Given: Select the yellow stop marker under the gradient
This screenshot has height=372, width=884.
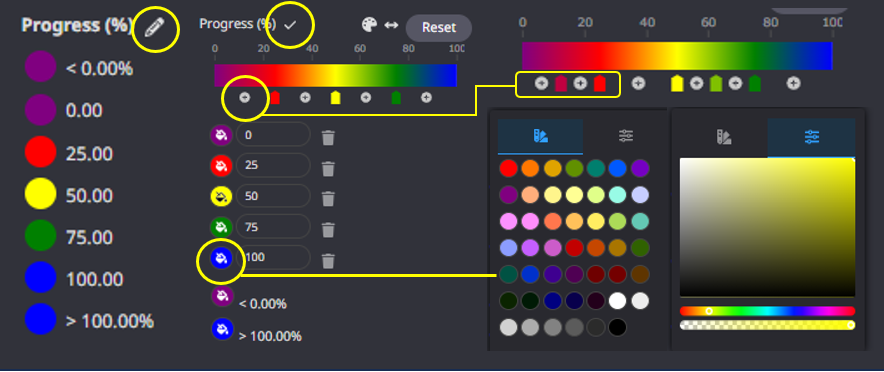Looking at the screenshot, I should 335,98.
